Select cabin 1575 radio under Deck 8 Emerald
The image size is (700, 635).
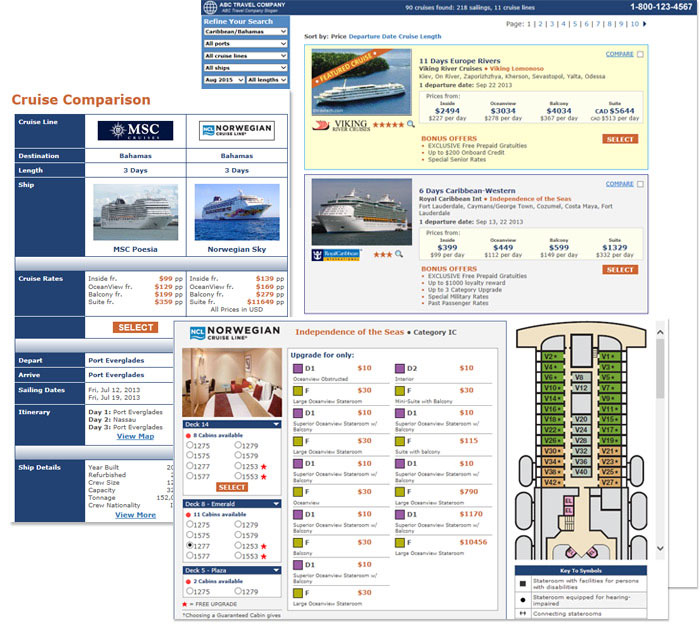[x=190, y=535]
